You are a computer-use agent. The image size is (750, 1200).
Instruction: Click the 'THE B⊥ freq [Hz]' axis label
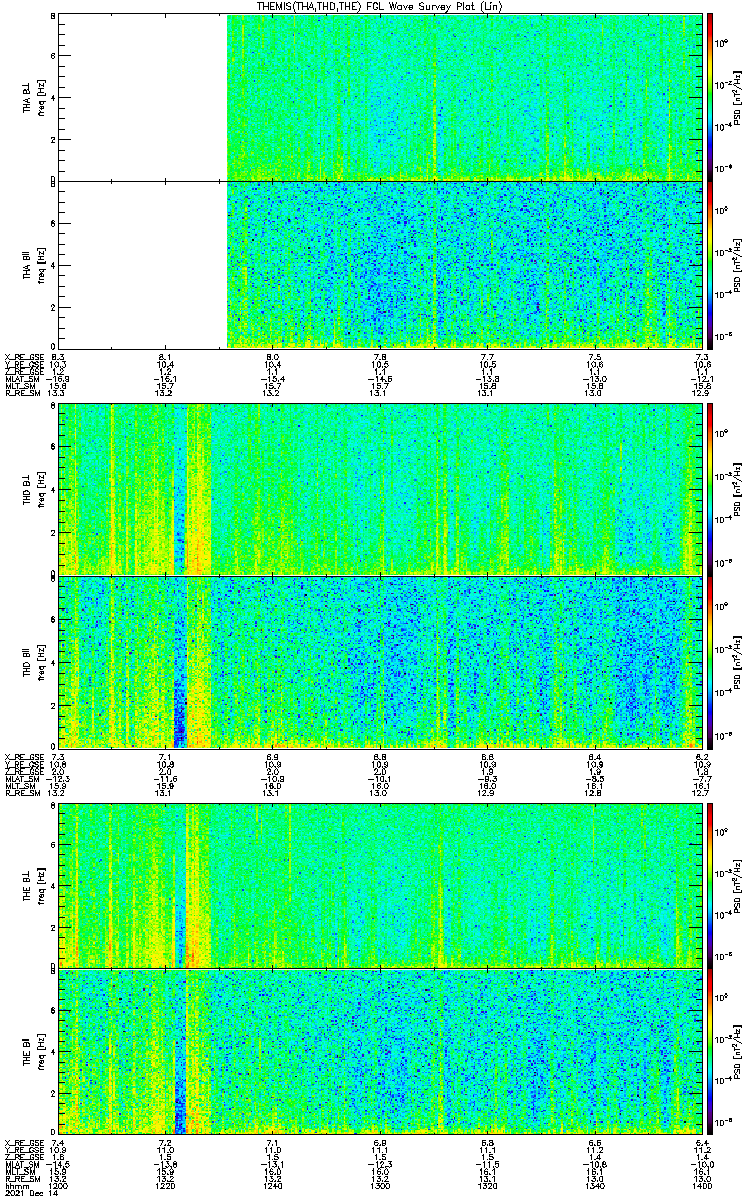[33, 885]
